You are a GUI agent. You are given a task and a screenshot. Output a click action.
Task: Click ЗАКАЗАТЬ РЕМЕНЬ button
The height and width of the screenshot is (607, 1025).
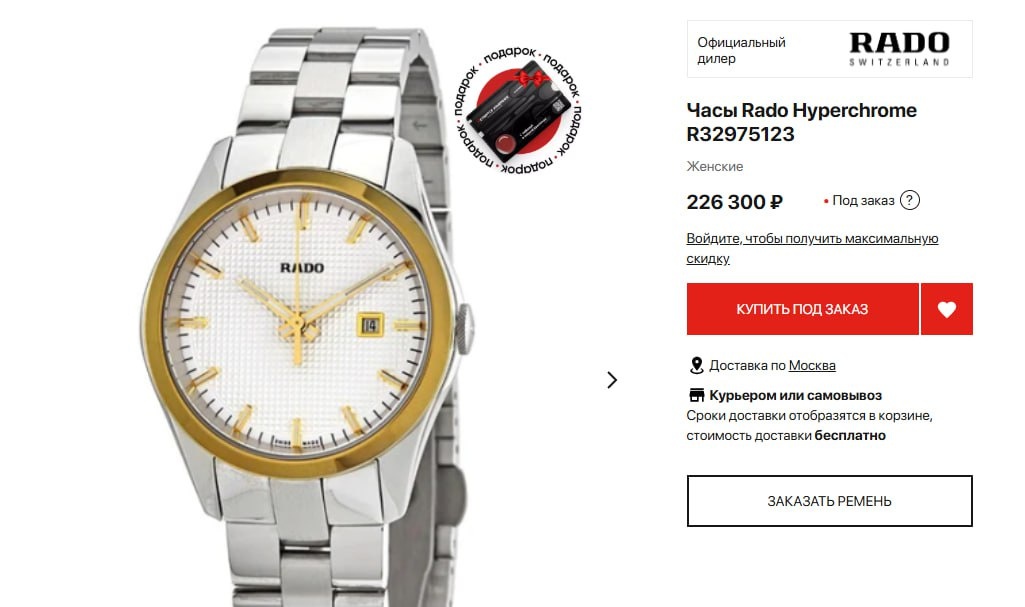pyautogui.click(x=830, y=501)
